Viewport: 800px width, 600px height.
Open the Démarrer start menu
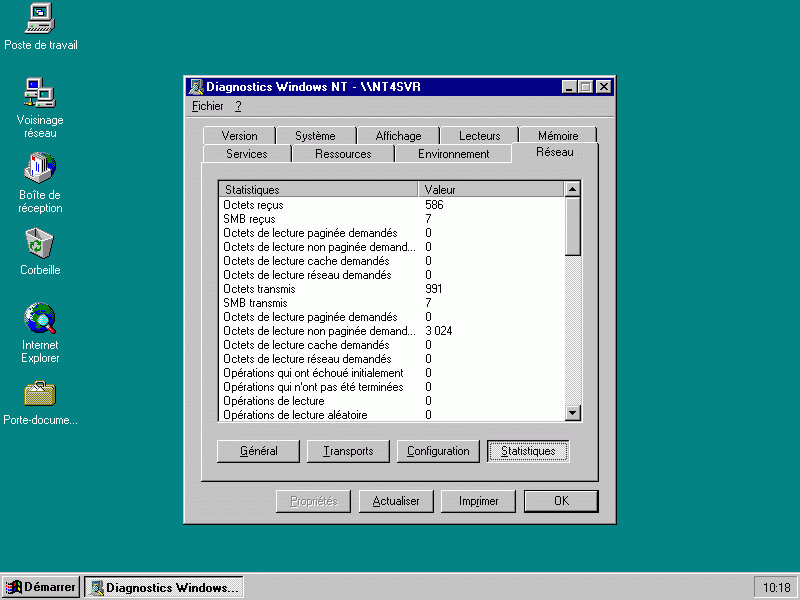coord(41,587)
